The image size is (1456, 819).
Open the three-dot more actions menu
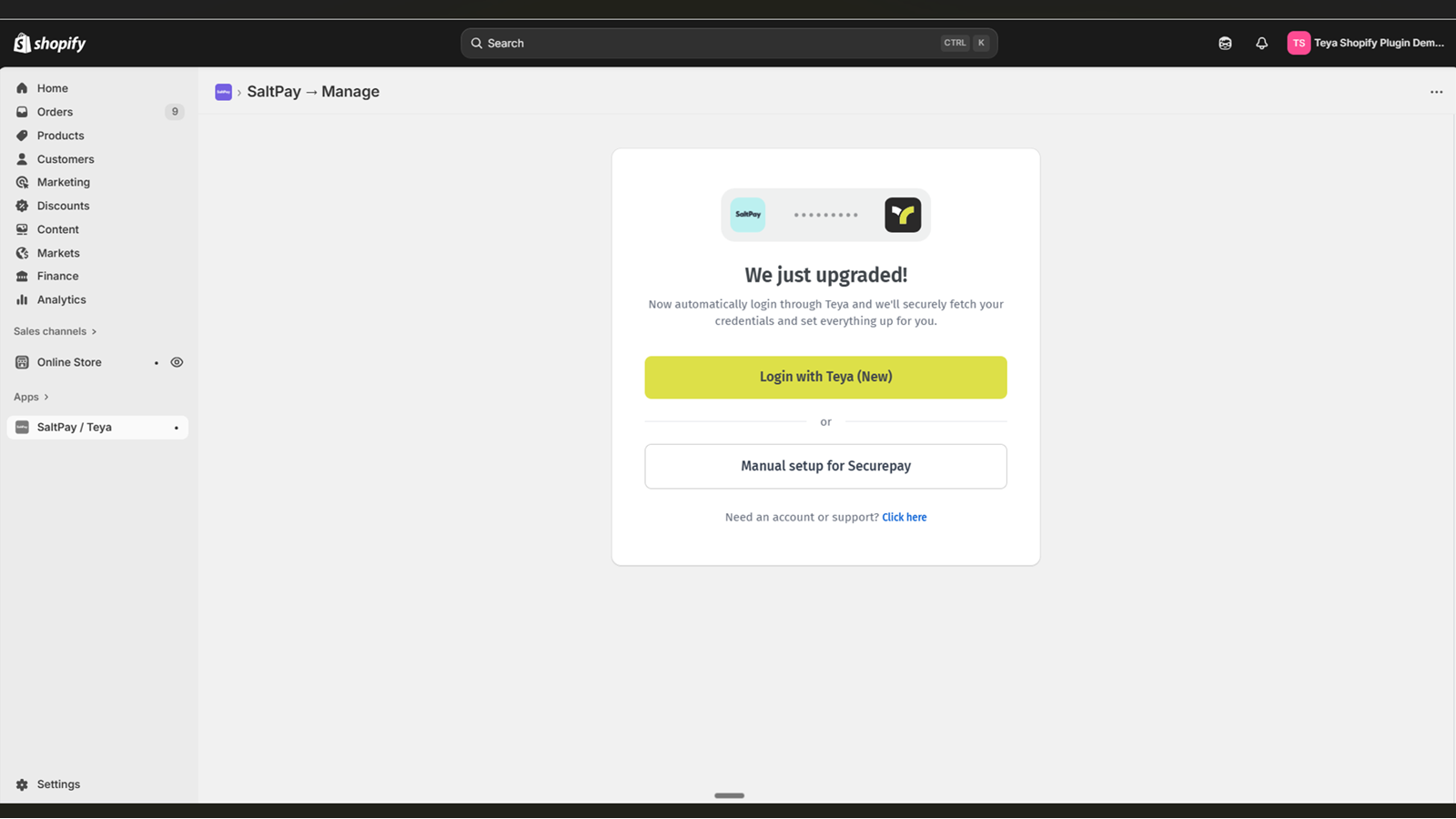pyautogui.click(x=1436, y=92)
